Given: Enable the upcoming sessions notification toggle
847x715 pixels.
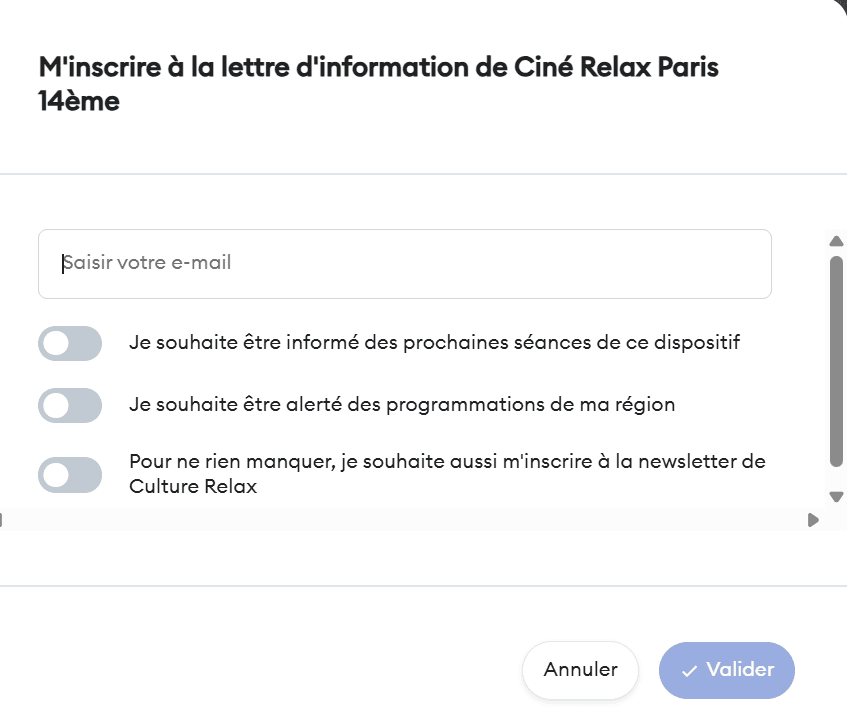Looking at the screenshot, I should pos(70,343).
